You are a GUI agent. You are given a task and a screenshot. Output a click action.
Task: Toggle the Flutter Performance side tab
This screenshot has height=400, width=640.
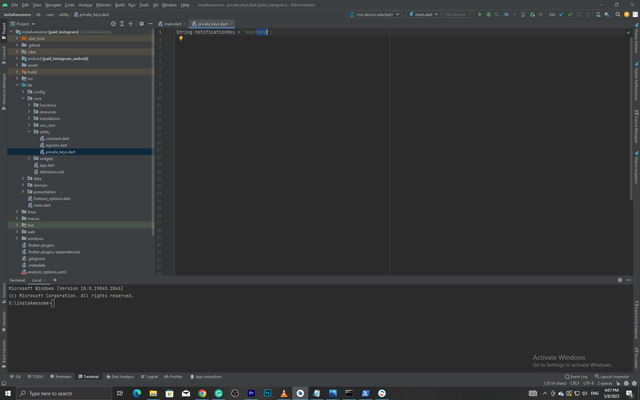coord(636,81)
